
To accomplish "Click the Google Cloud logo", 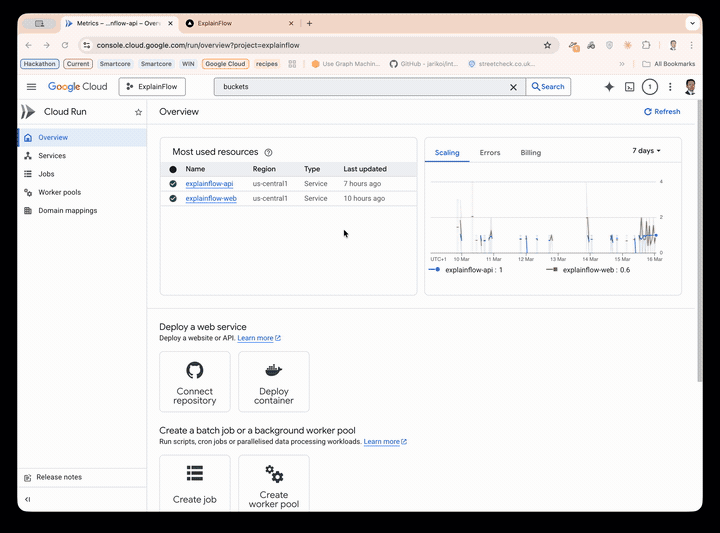I will [78, 87].
